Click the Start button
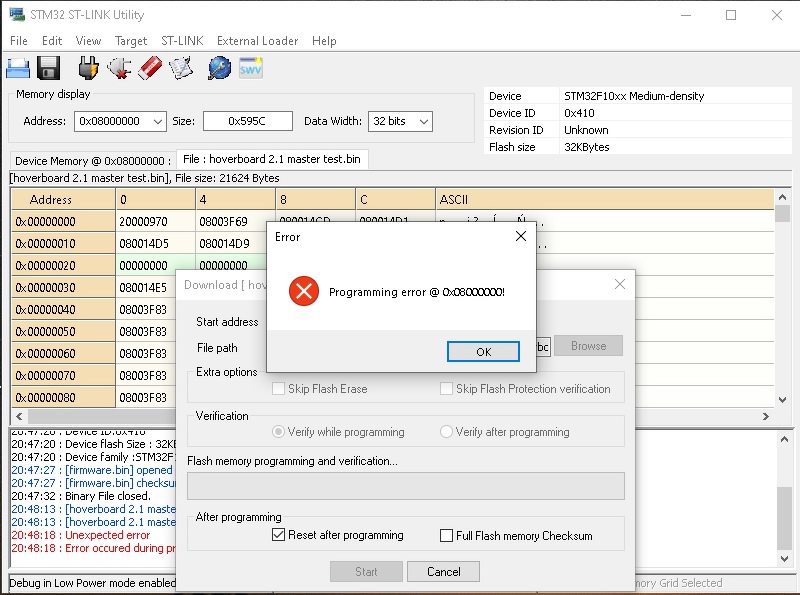The image size is (800, 595). (366, 572)
